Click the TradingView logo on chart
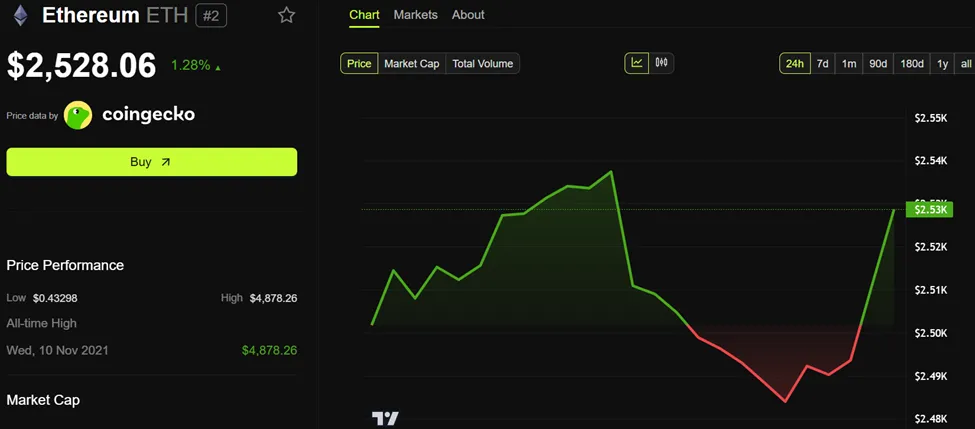This screenshot has width=975, height=429. pos(385,418)
